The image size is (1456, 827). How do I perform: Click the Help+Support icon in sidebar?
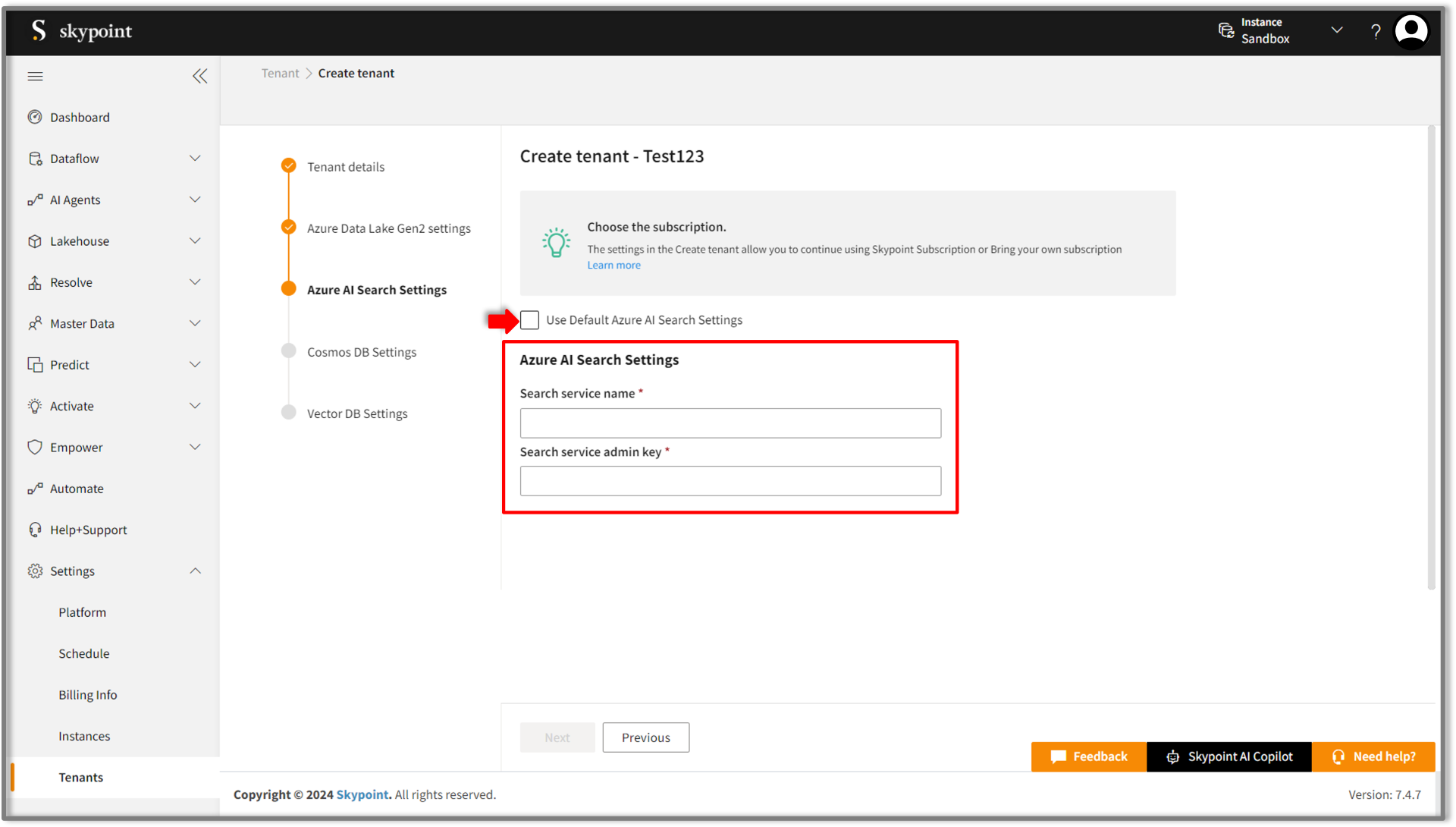[x=35, y=529]
